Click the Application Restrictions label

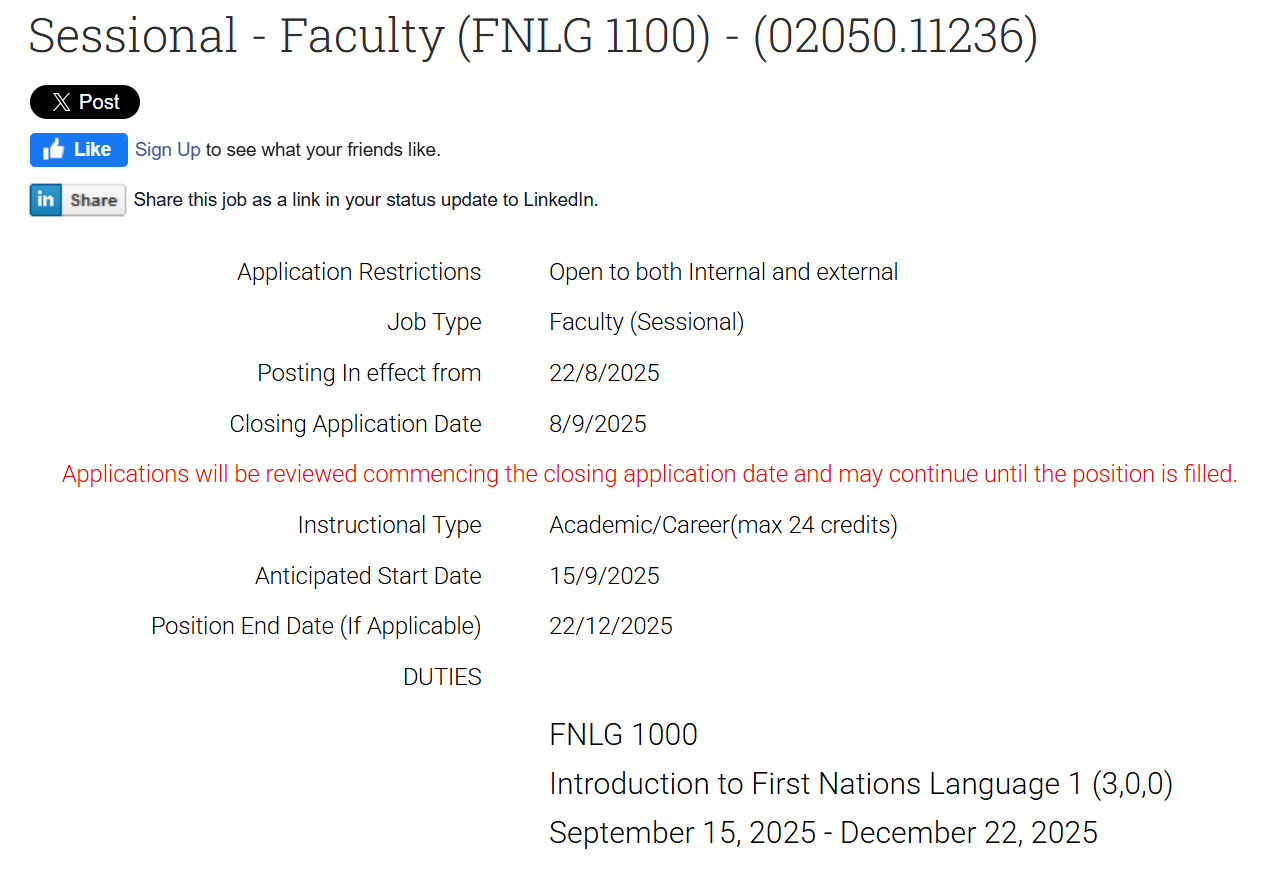click(359, 272)
